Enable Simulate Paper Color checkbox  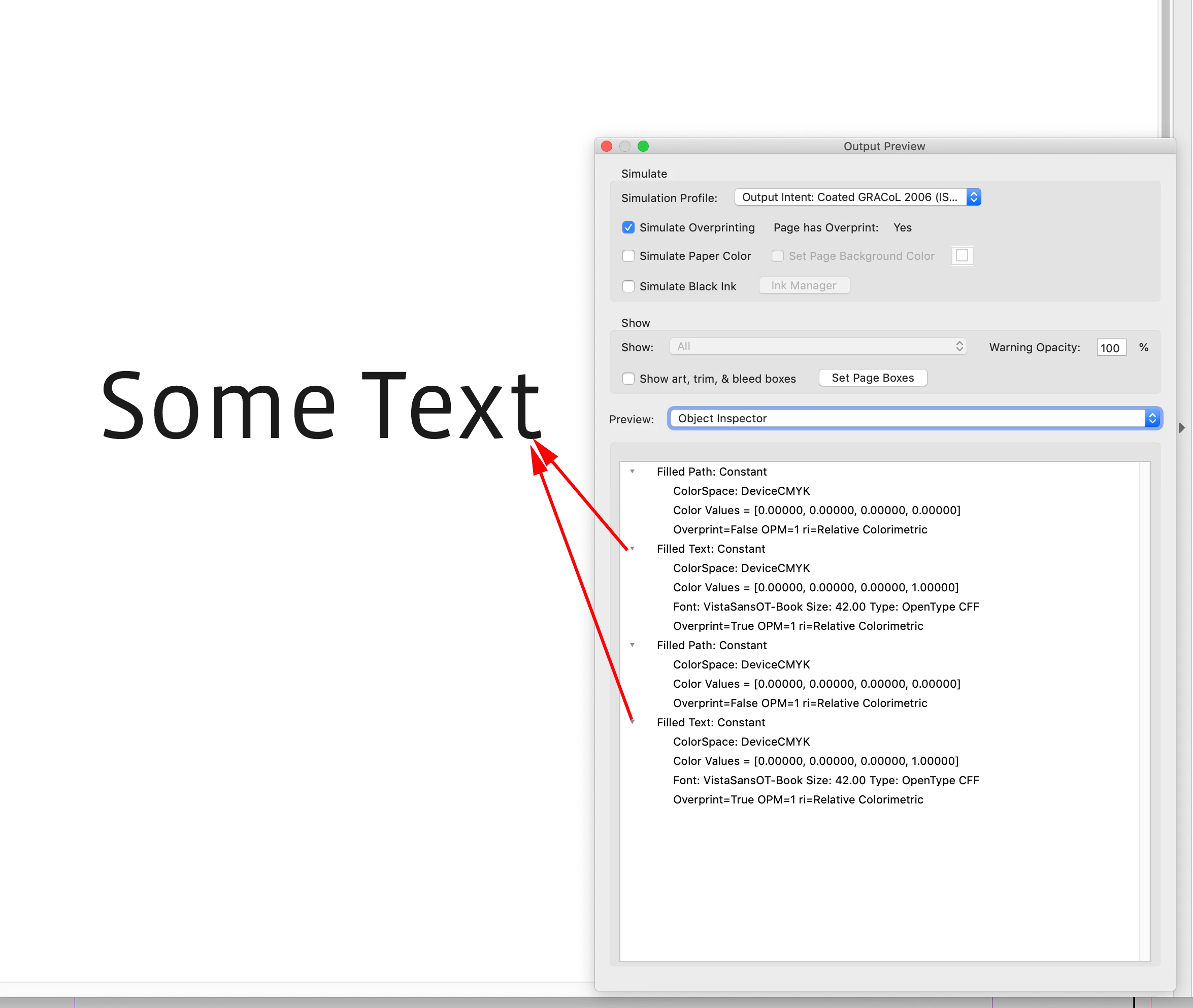[x=628, y=256]
